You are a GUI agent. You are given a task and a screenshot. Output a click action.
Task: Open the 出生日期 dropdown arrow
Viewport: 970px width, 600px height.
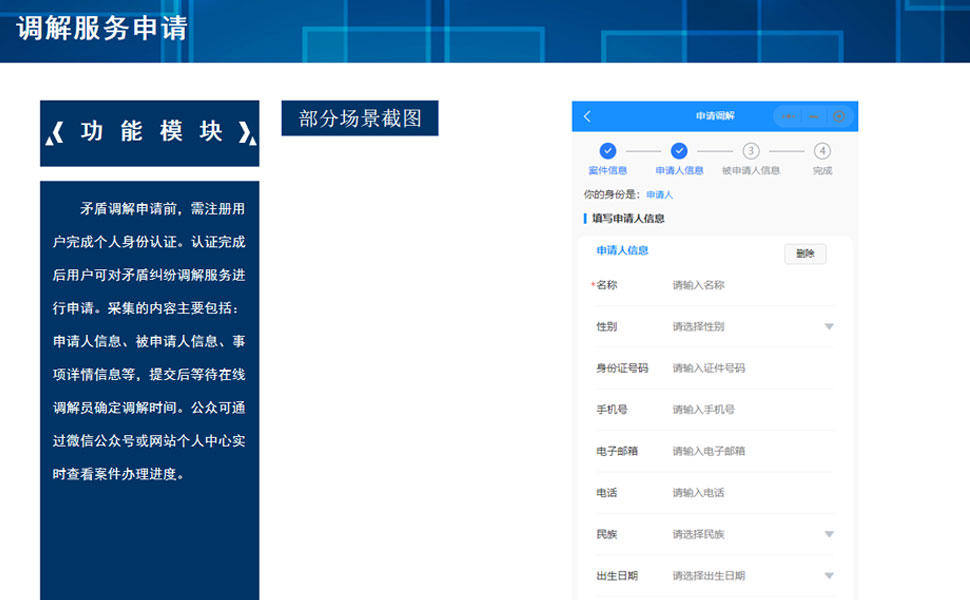tap(829, 576)
